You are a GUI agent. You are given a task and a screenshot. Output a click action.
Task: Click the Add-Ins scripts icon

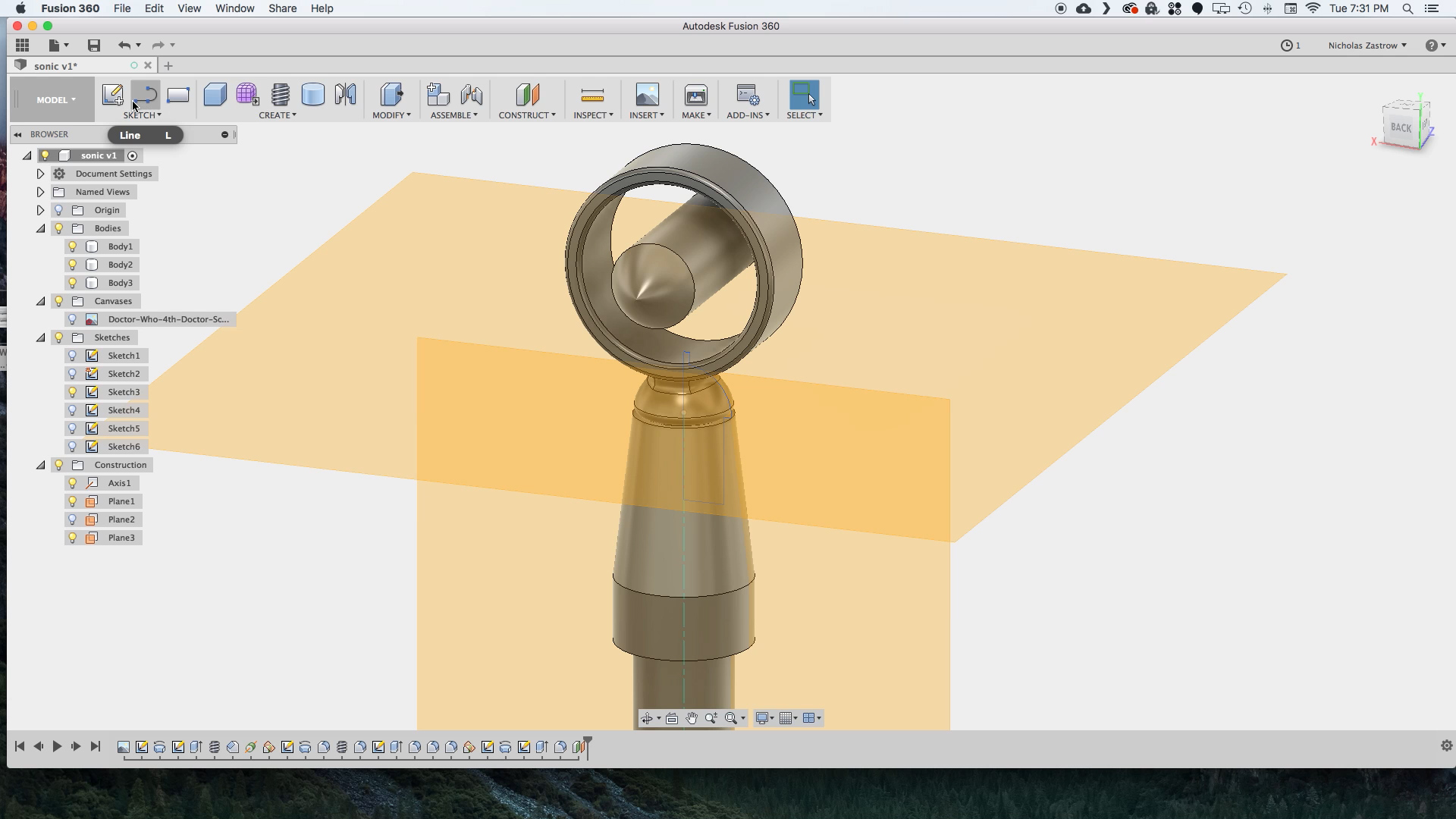(x=748, y=95)
